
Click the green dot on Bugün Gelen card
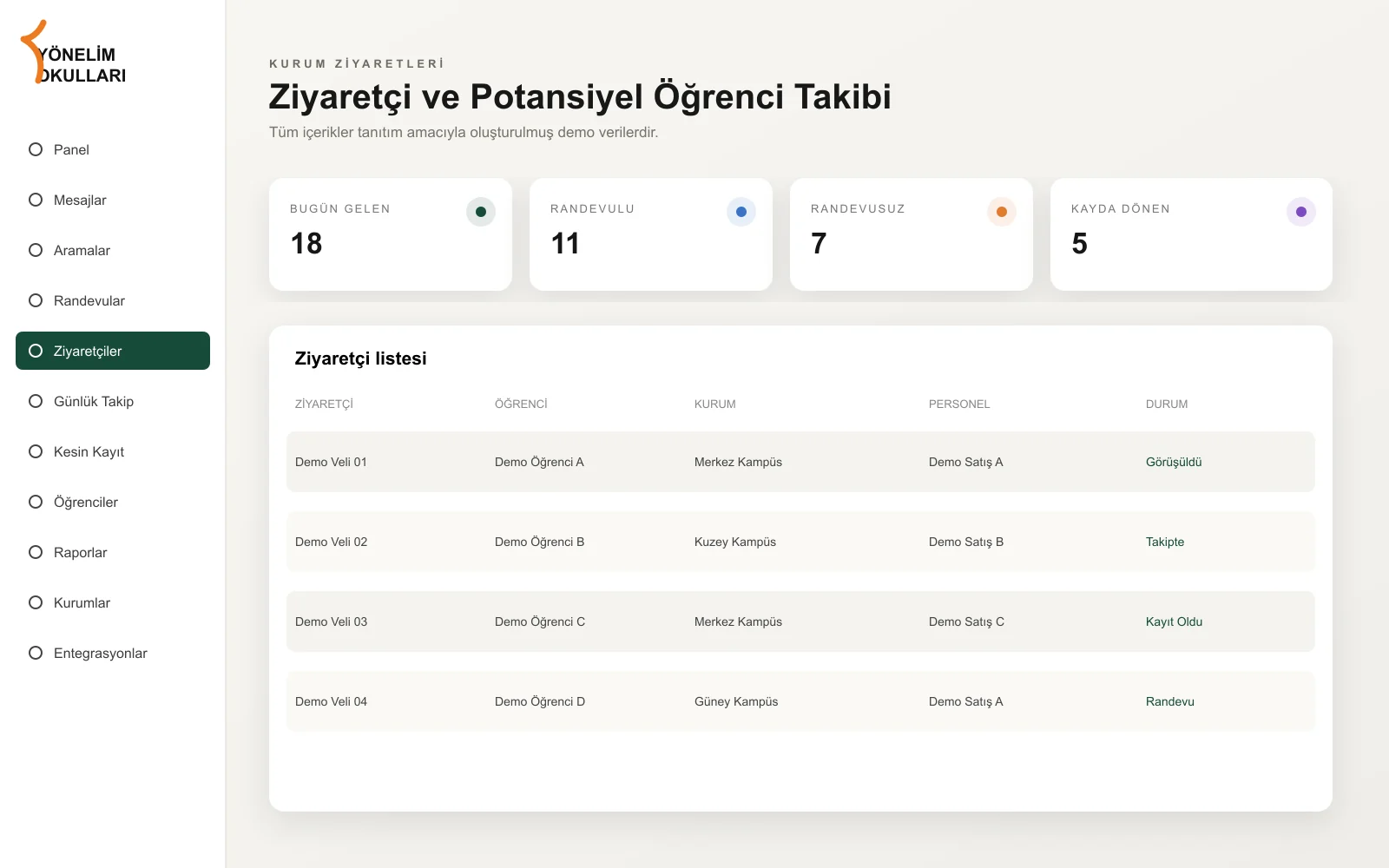pyautogui.click(x=481, y=212)
